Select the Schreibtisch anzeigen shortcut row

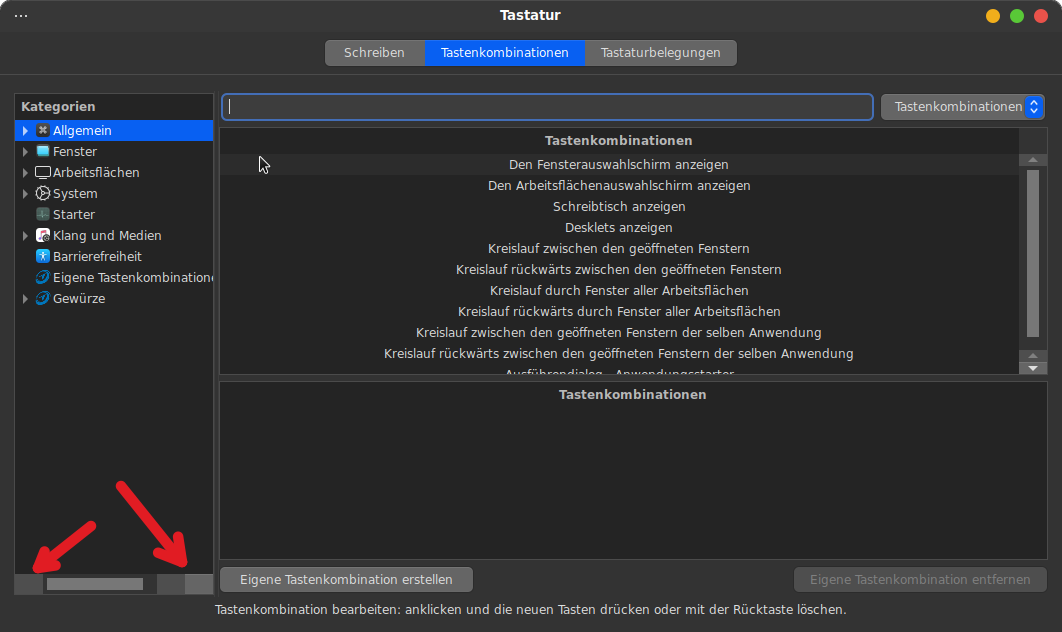coord(618,207)
